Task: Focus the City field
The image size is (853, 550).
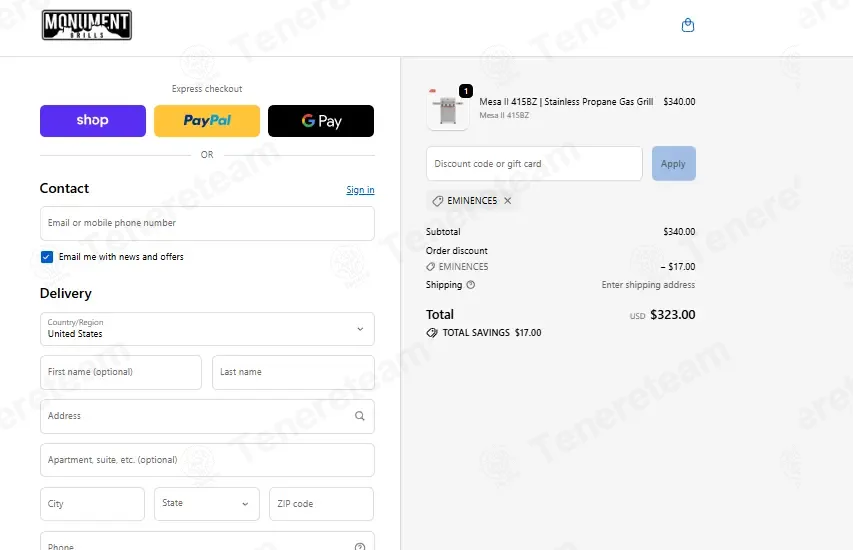Action: 92,504
